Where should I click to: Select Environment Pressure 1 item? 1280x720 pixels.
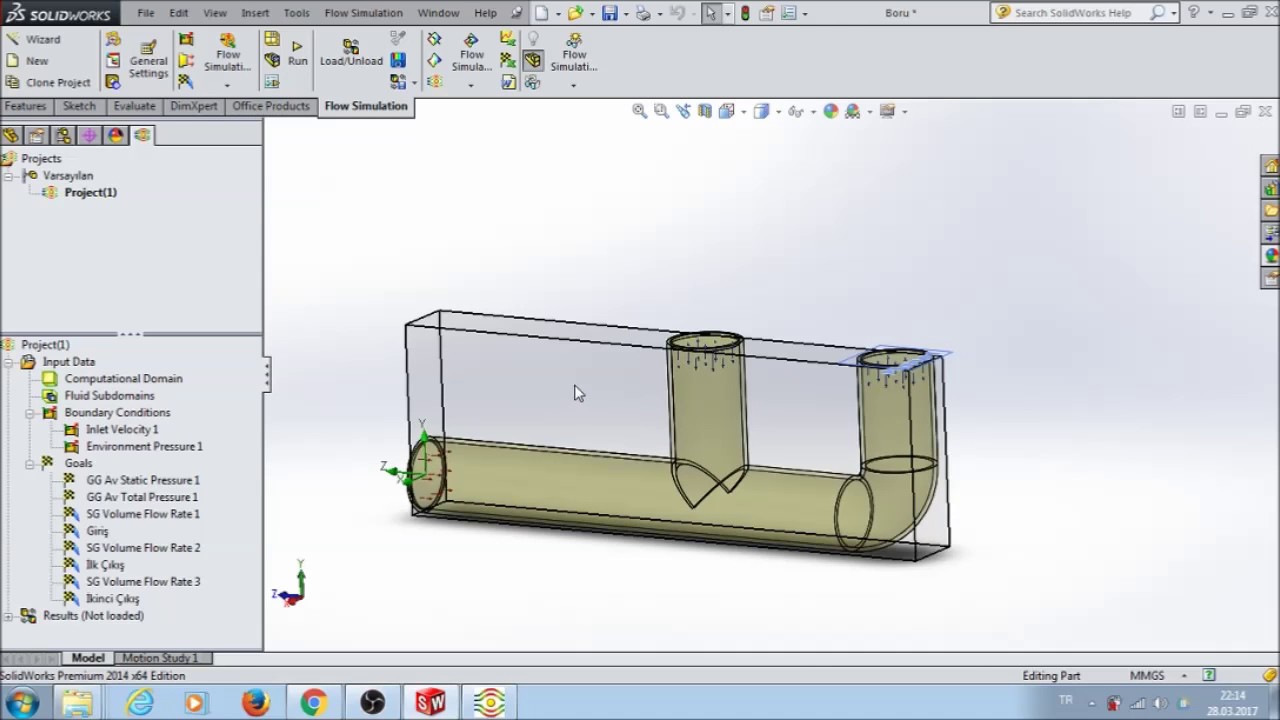[x=144, y=447]
